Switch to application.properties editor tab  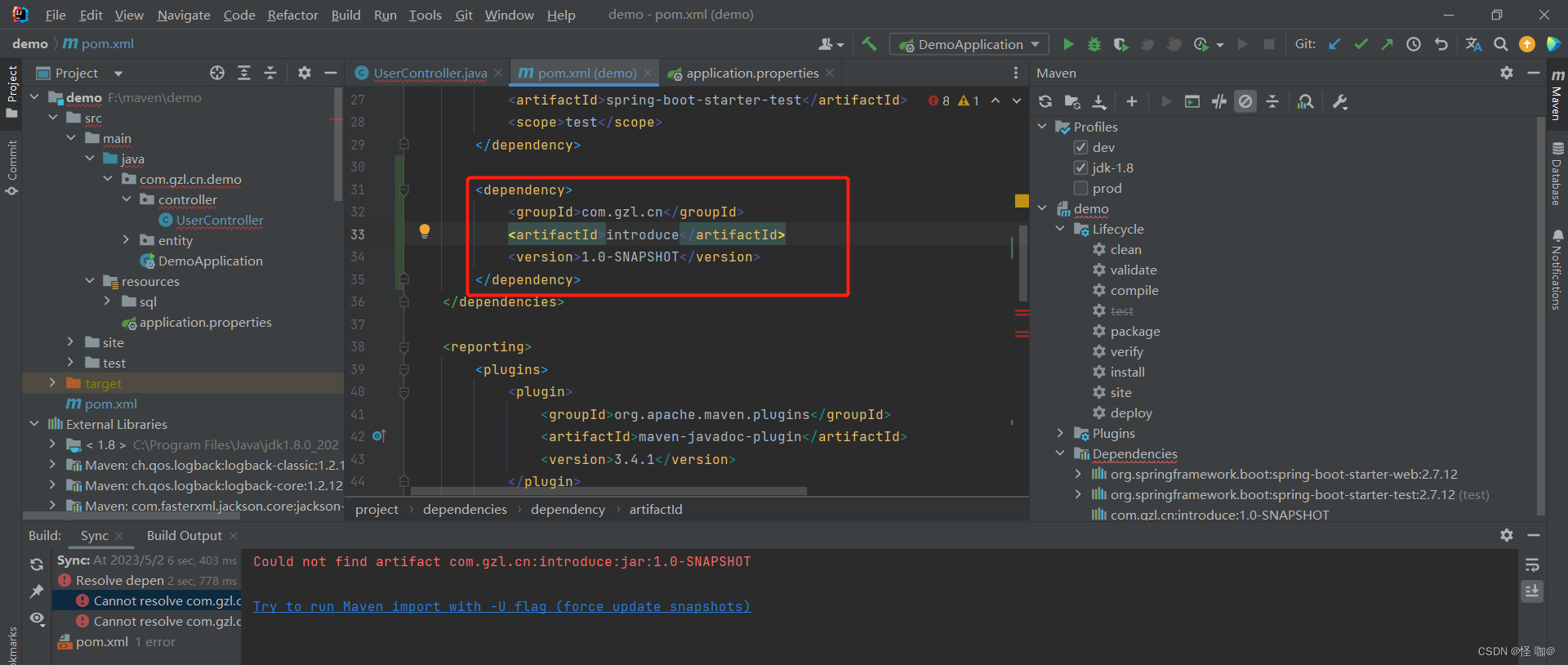[751, 73]
